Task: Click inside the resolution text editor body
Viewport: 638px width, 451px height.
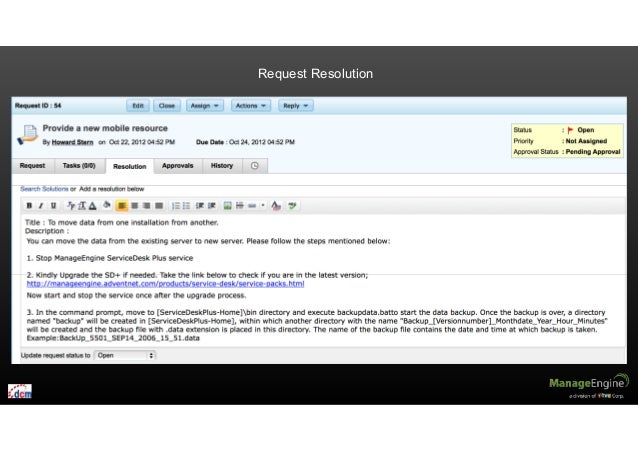Action: [x=323, y=281]
